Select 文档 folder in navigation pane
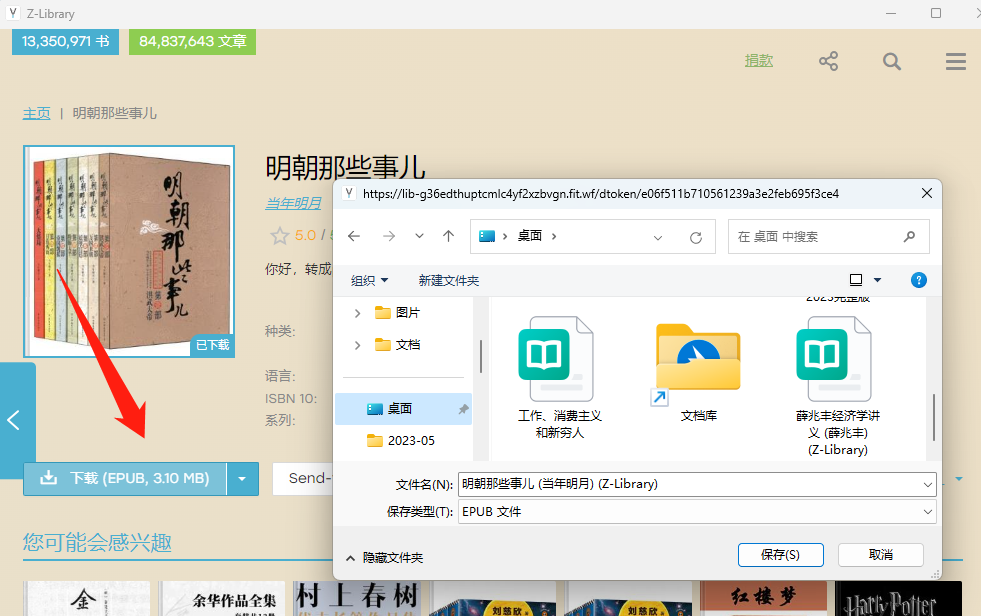Viewport: 981px width, 616px height. [397, 345]
